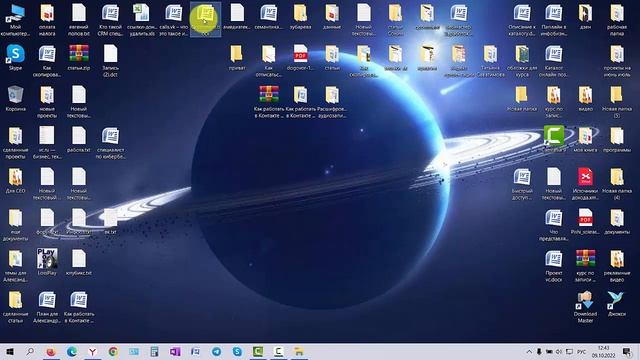Select the сделанные статьи folder icon
Viewport: 640px width, 360px height.
[x=16, y=307]
